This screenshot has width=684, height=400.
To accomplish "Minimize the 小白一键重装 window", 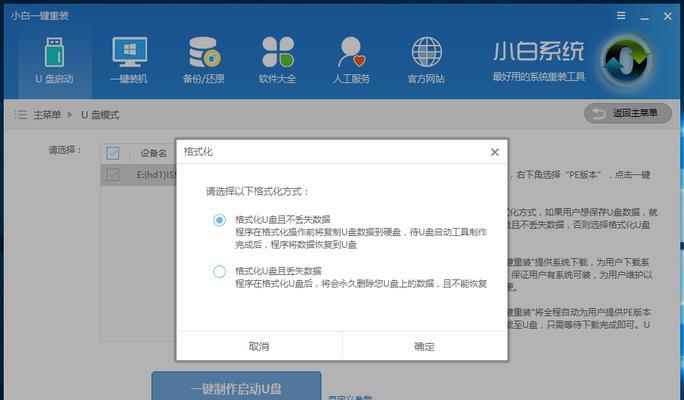I will click(x=644, y=17).
